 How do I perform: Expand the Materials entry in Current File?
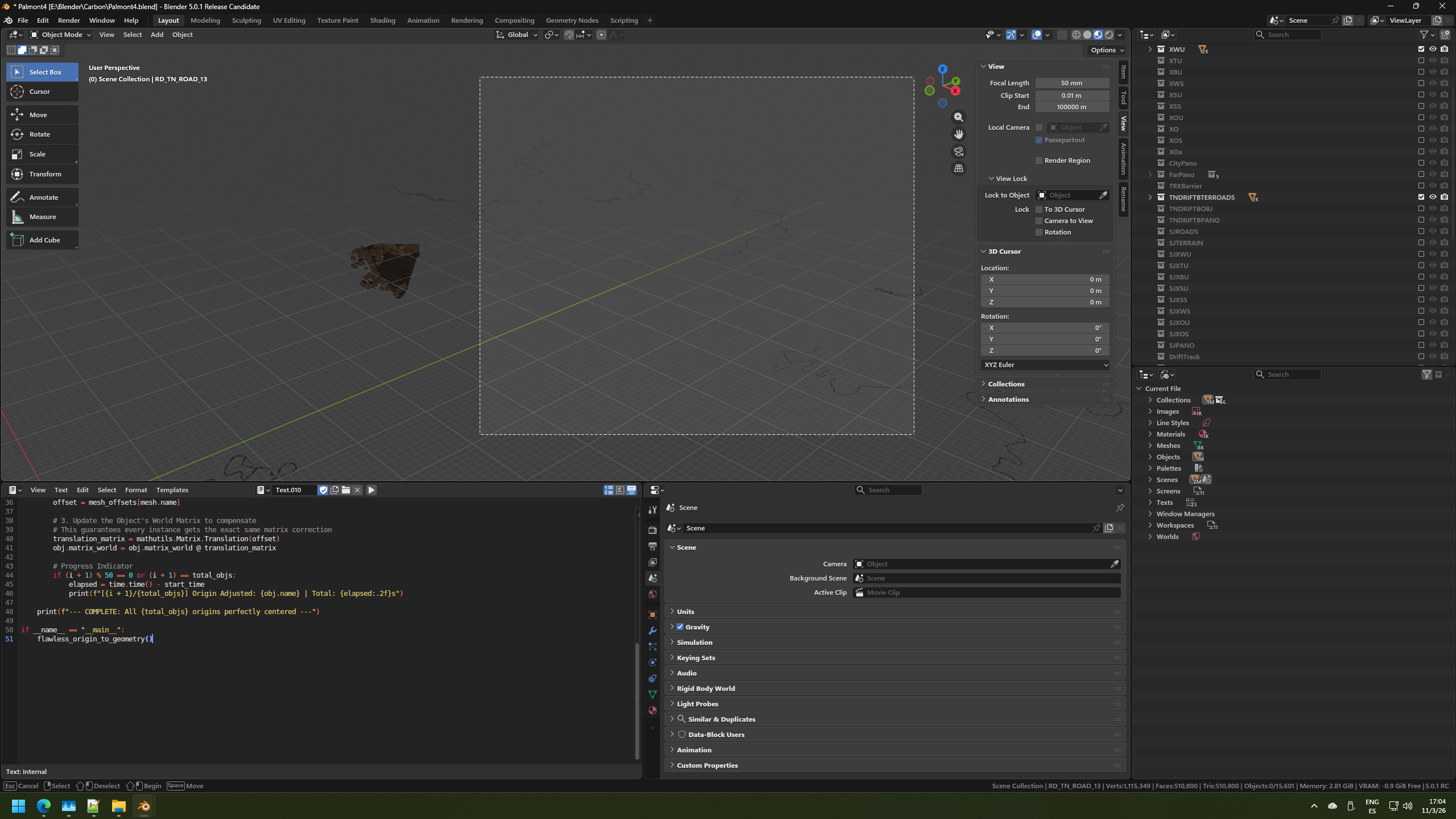click(1150, 434)
